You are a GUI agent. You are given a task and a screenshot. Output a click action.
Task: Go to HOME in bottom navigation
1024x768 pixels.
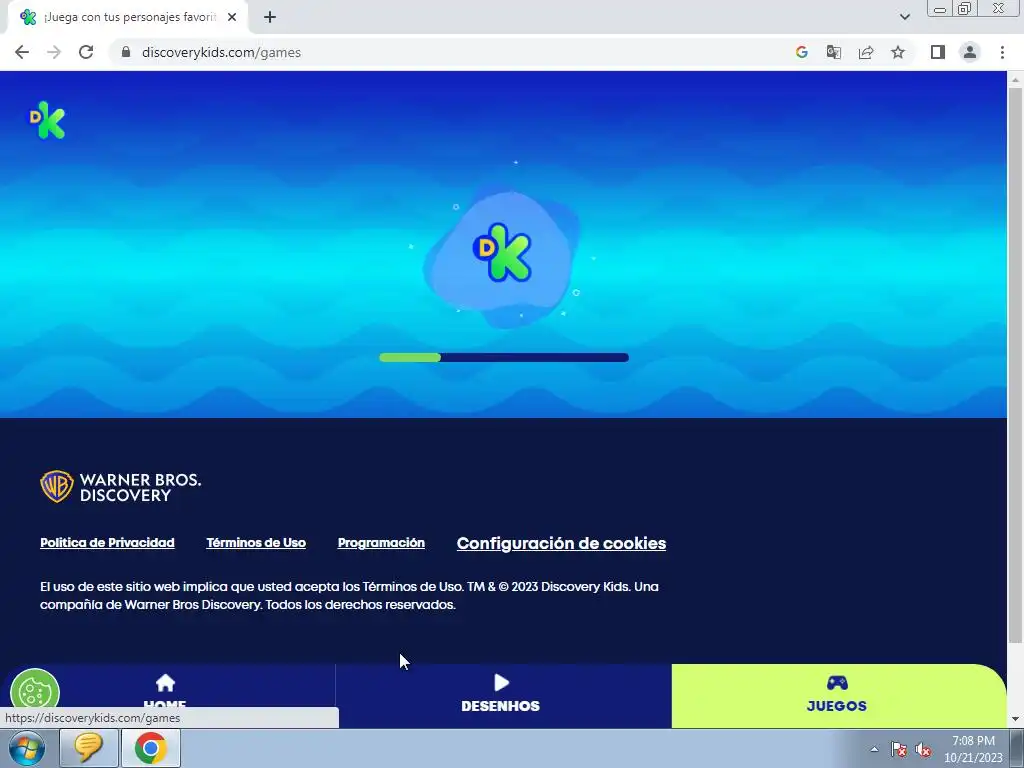(x=165, y=694)
